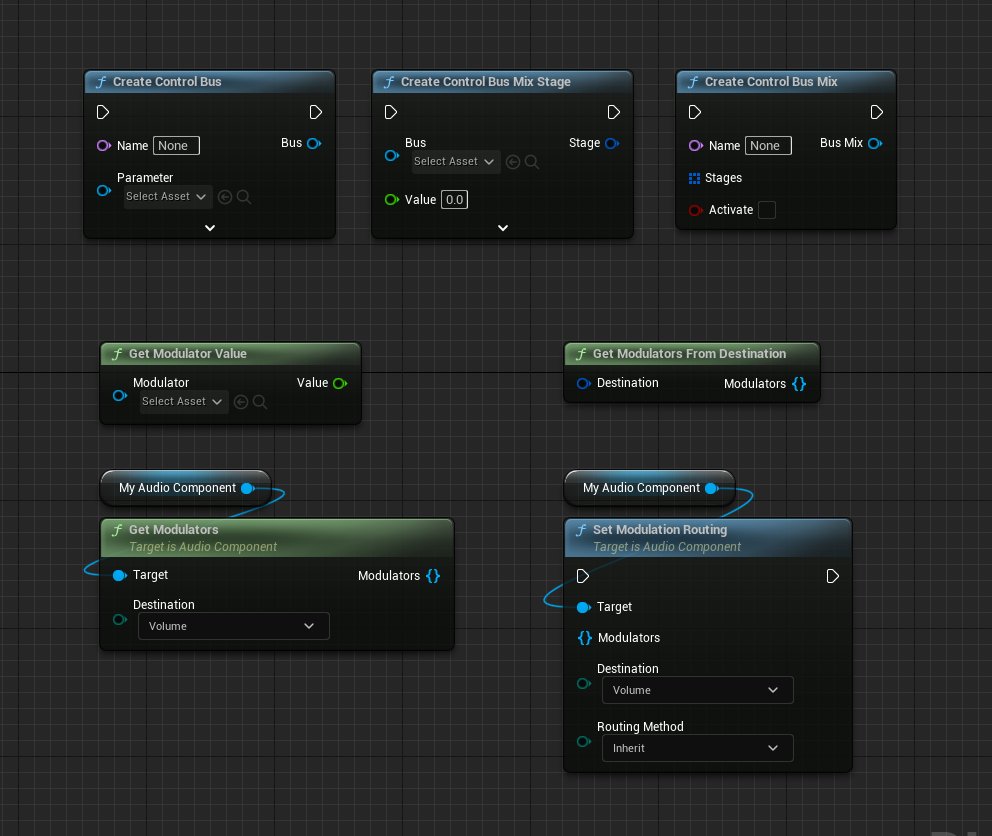Open Parameter Select Asset dropdown
Image resolution: width=992 pixels, height=836 pixels.
(x=167, y=197)
